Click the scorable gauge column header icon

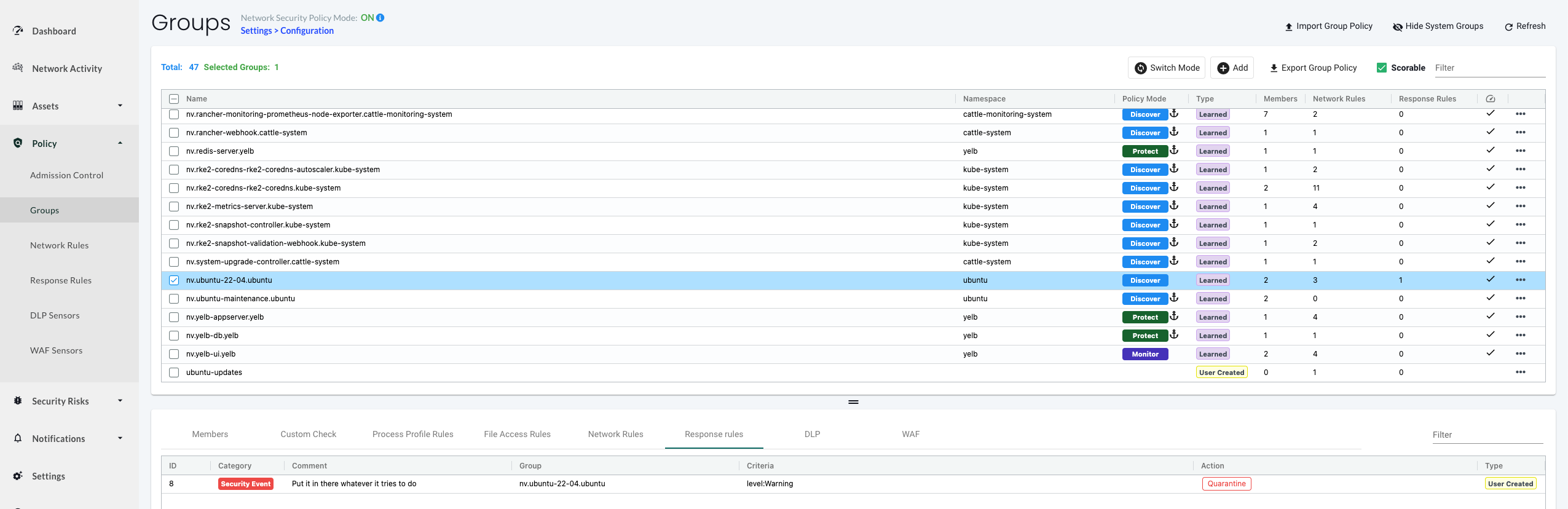coord(1491,98)
